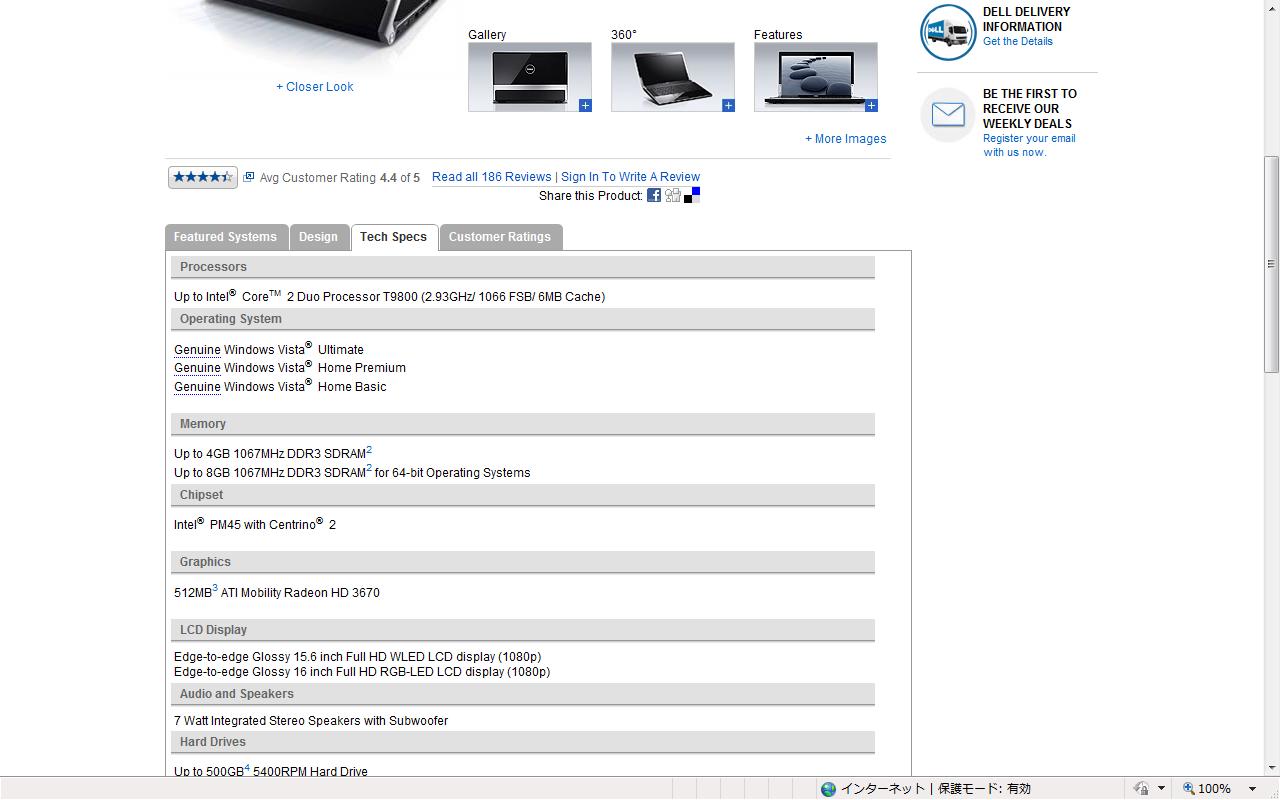This screenshot has height=800, width=1280.
Task: Click plus icon on Features thumbnail
Action: [x=871, y=105]
